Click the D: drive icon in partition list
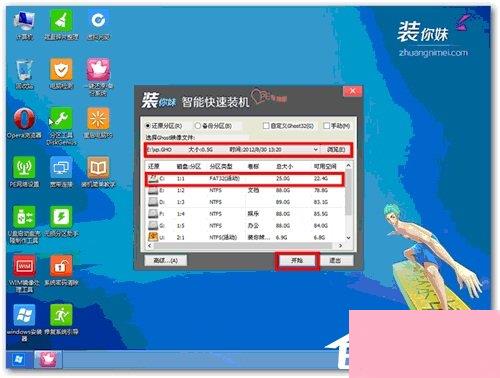Image resolution: width=500 pixels, height=378 pixels. 153,202
